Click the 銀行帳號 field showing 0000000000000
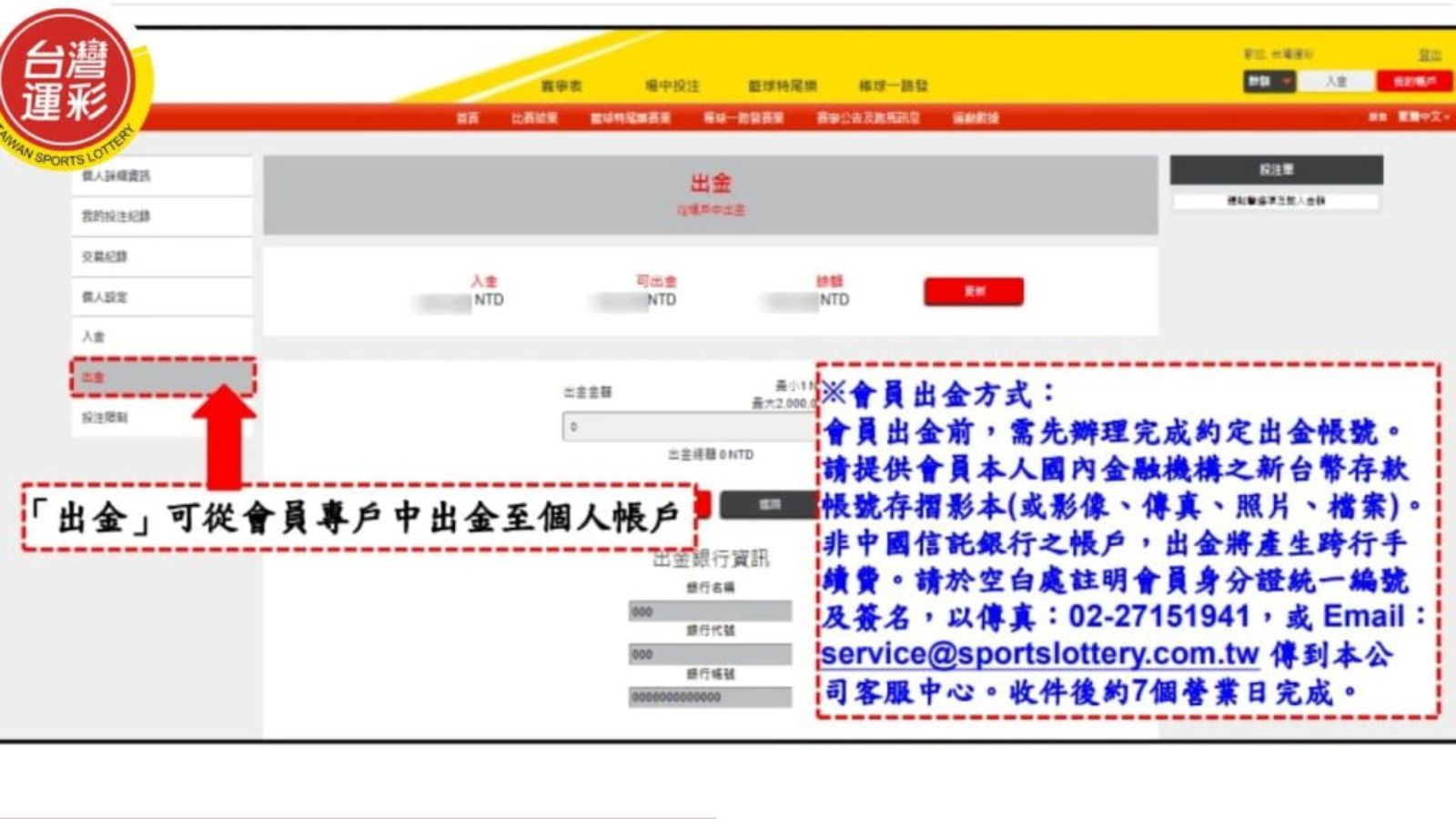Screen dimensions: 1456x819 click(x=710, y=697)
